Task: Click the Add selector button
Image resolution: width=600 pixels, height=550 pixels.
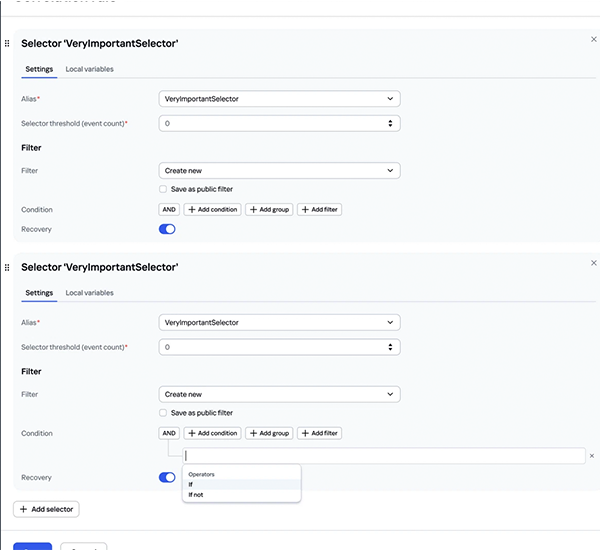Action: tap(46, 509)
